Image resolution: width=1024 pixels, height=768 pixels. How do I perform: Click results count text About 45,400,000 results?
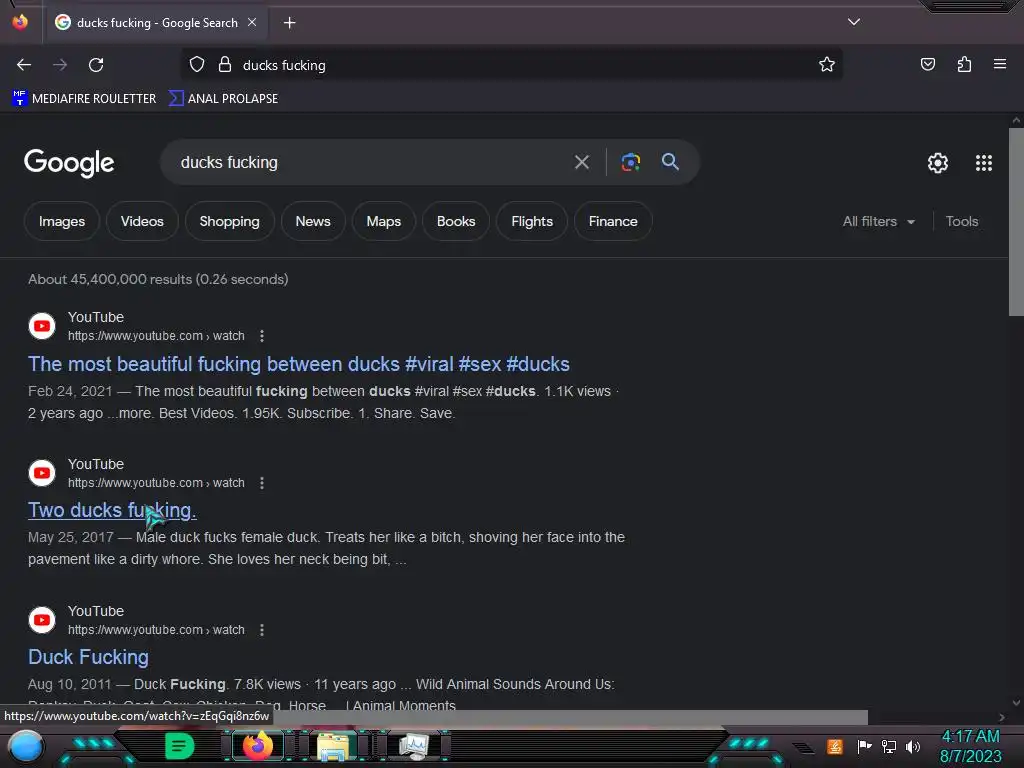pyautogui.click(x=157, y=279)
